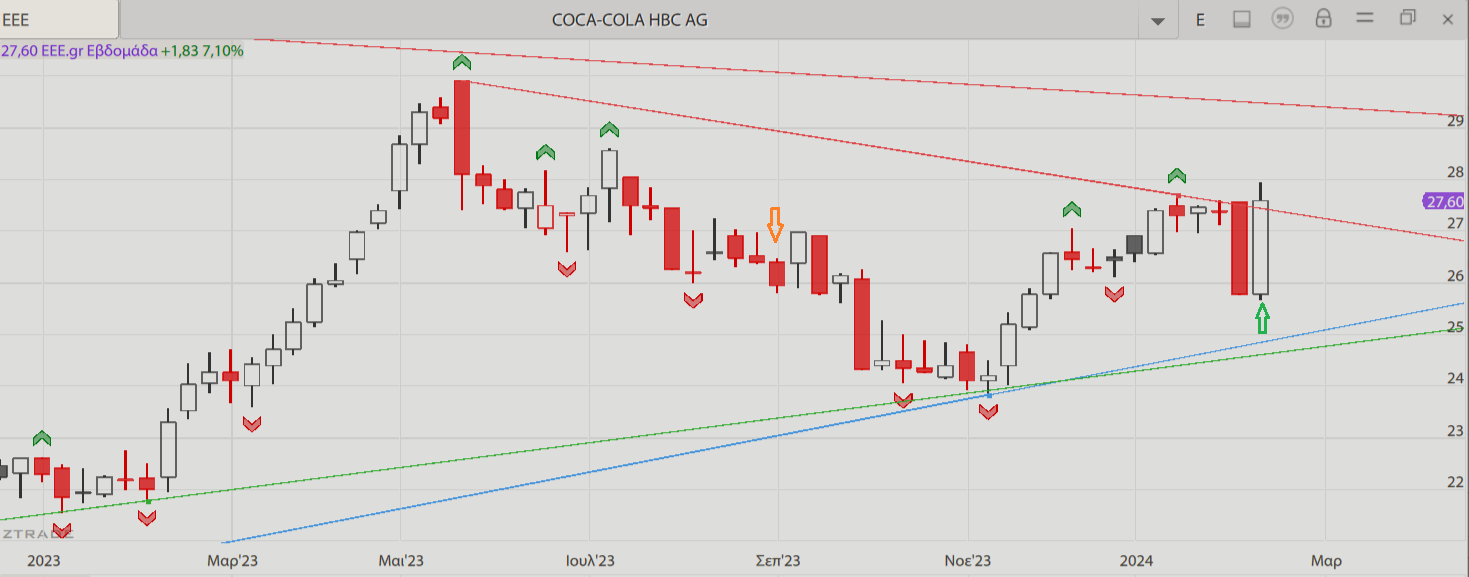The width and height of the screenshot is (1469, 577).
Task: Click the 27,60 EEE.gr Εβδομάδα info label
Action: (x=79, y=50)
